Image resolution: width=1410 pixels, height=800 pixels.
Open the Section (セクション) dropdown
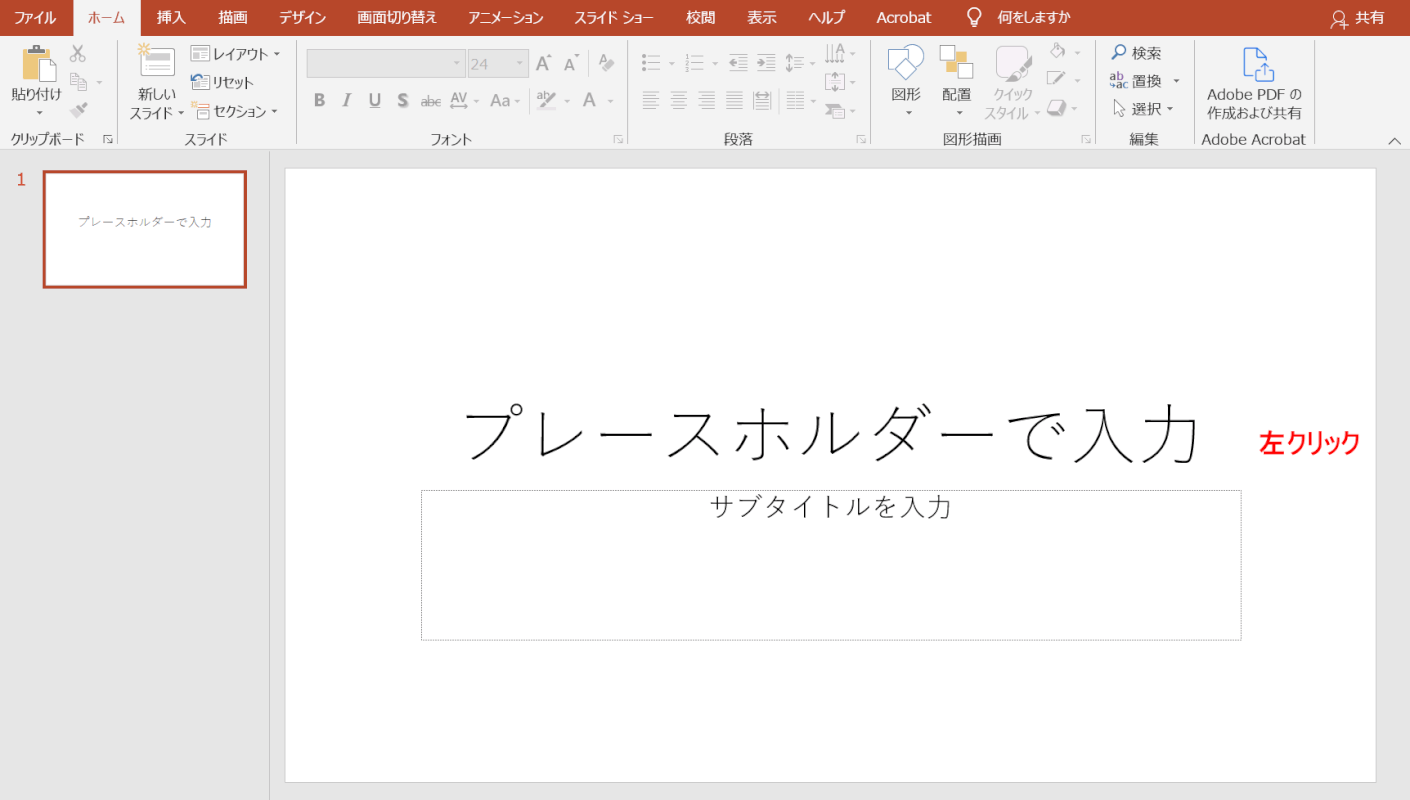pos(234,111)
